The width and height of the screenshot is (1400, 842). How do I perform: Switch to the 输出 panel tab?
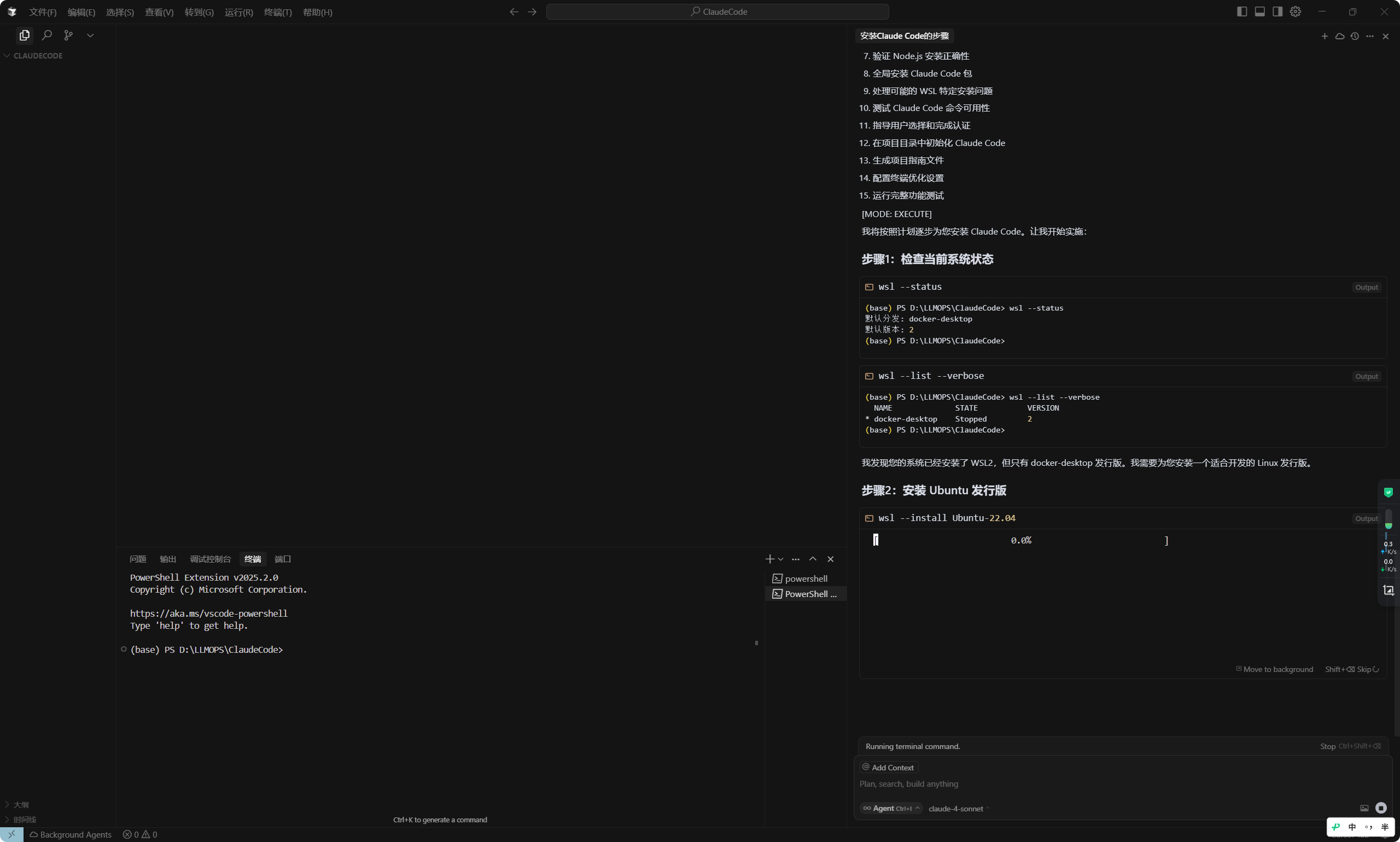tap(167, 559)
